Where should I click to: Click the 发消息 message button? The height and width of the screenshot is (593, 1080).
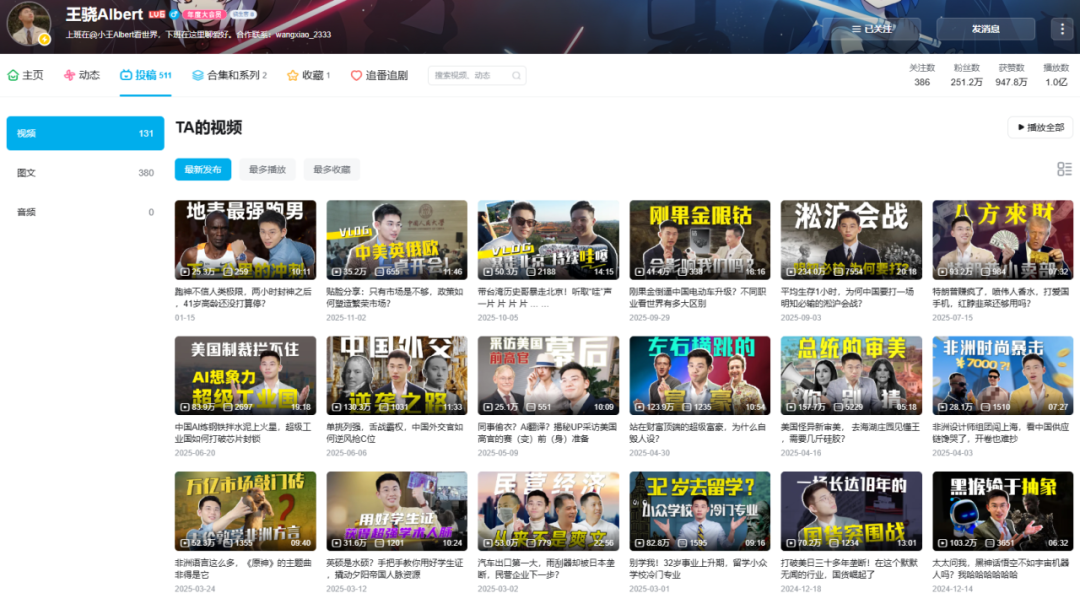point(988,29)
